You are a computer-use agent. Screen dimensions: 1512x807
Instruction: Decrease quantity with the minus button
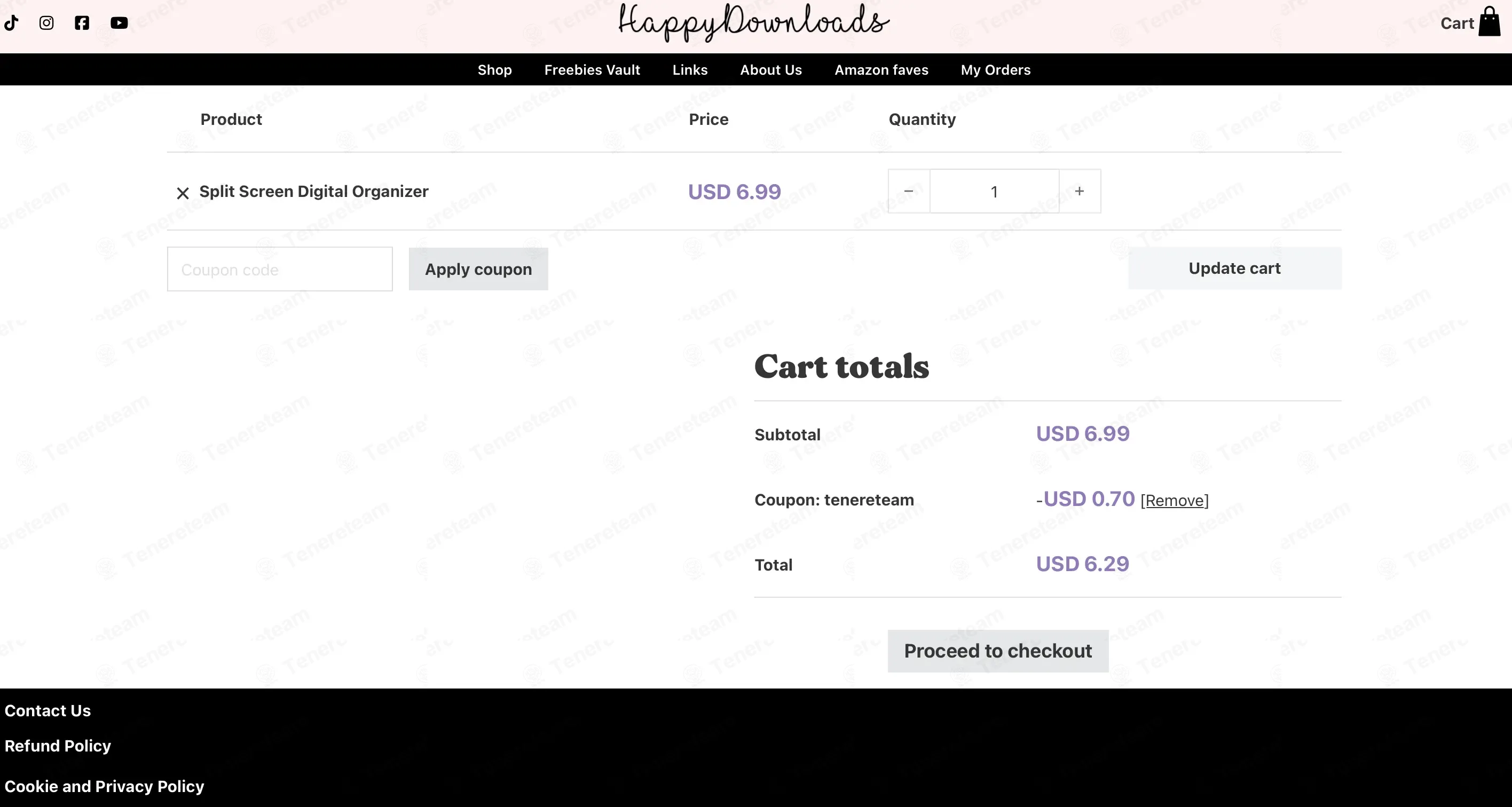[909, 191]
